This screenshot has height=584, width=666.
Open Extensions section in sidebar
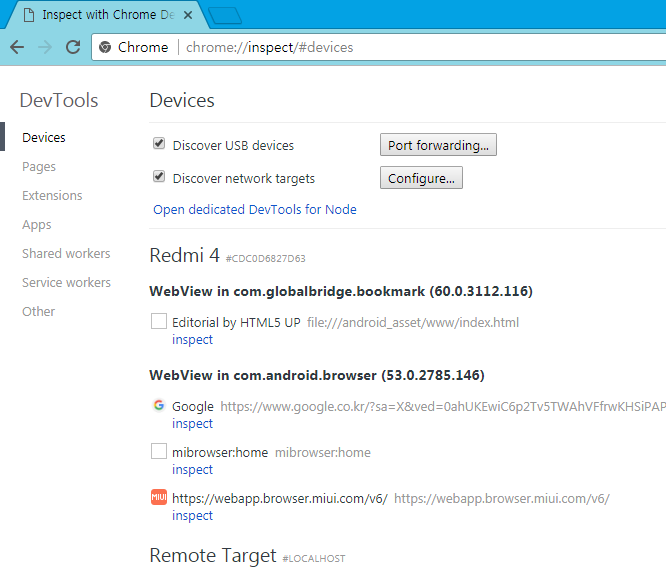[x=52, y=195]
